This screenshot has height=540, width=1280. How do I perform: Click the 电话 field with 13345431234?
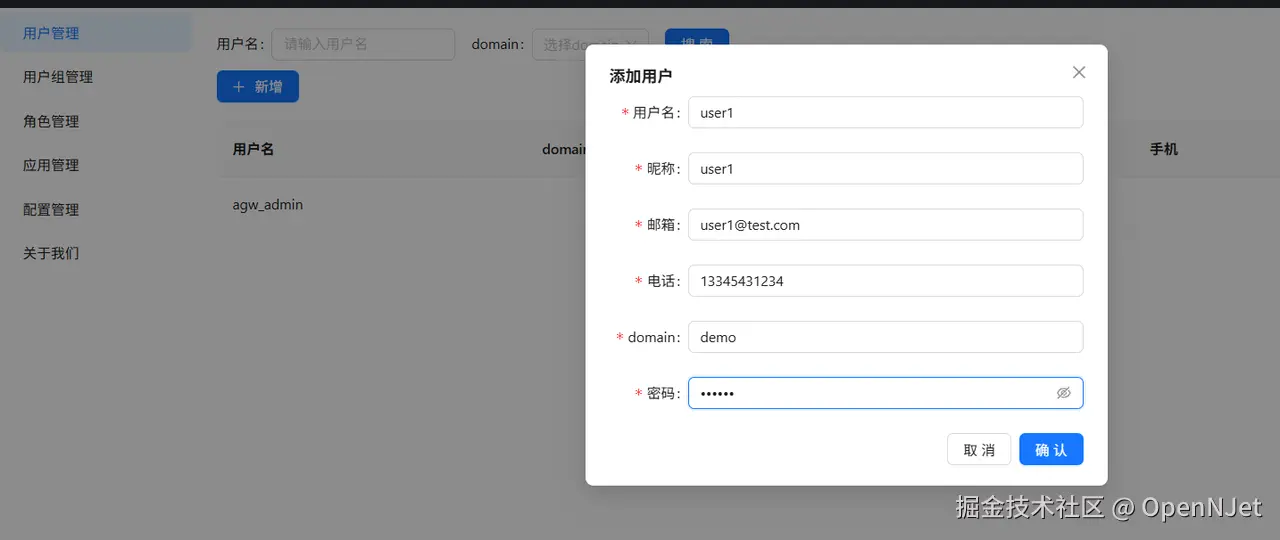coord(886,280)
